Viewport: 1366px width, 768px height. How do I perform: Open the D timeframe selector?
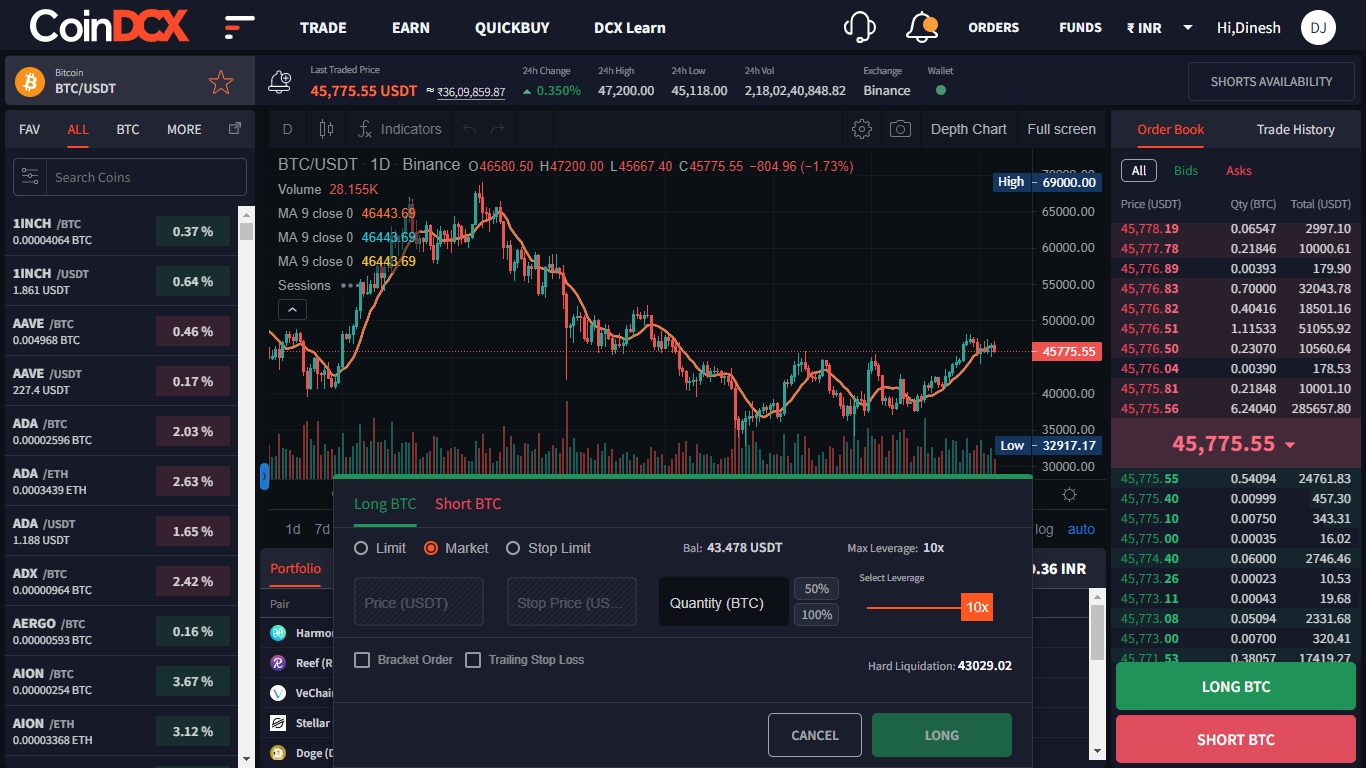287,129
